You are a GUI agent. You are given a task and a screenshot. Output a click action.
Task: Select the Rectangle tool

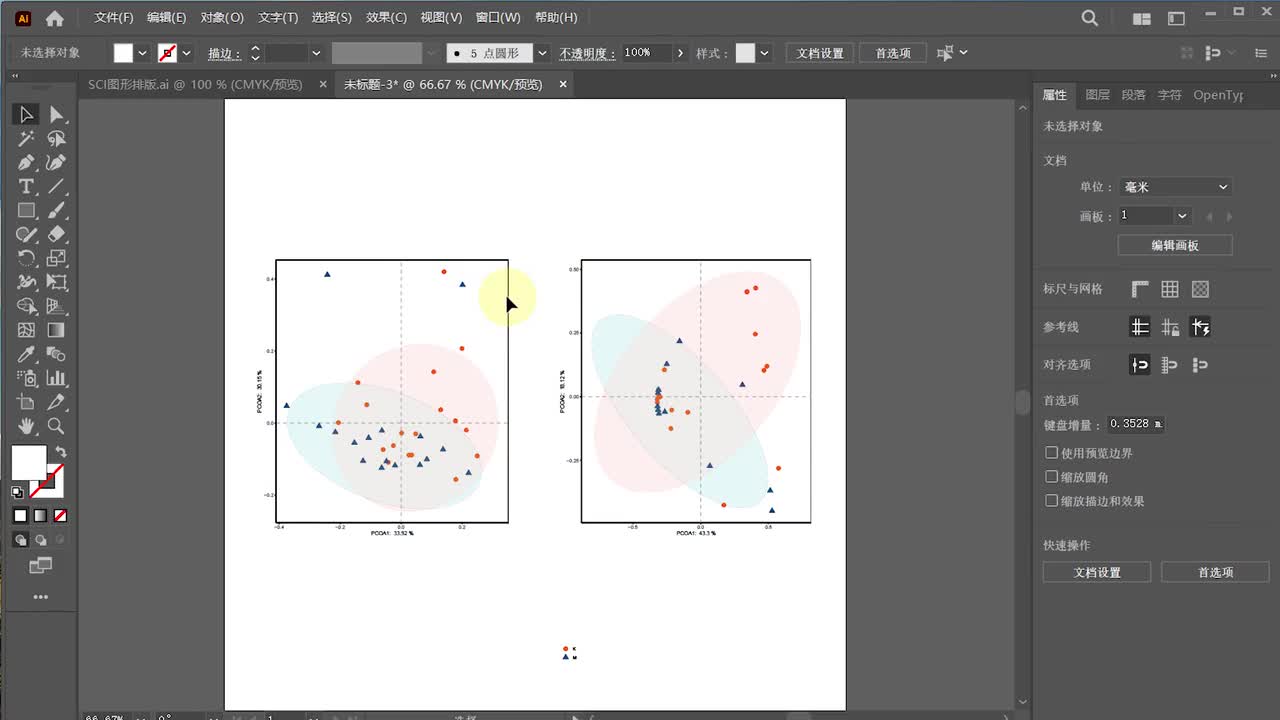(26, 211)
